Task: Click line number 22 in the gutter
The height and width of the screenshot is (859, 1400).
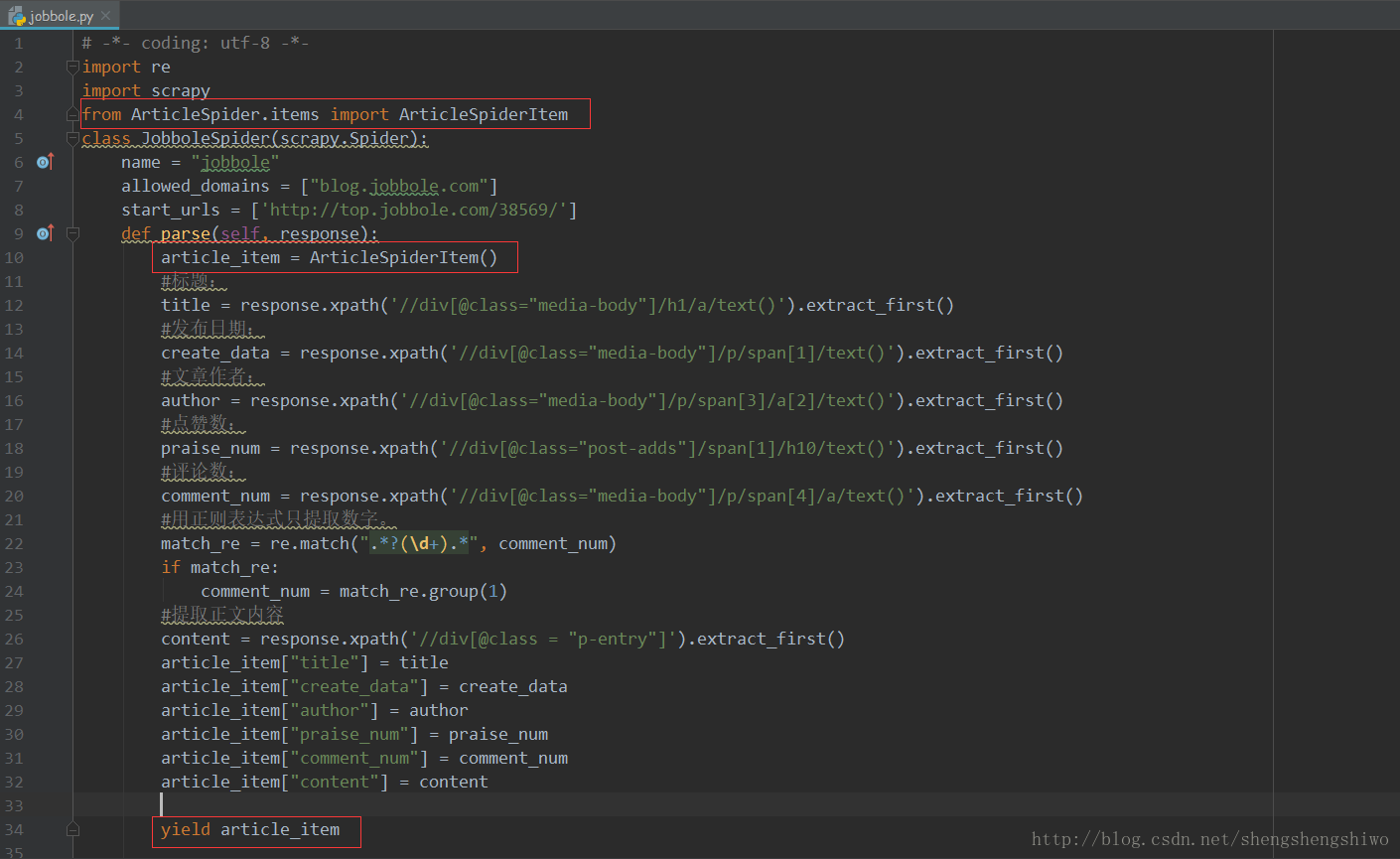Action: (14, 543)
